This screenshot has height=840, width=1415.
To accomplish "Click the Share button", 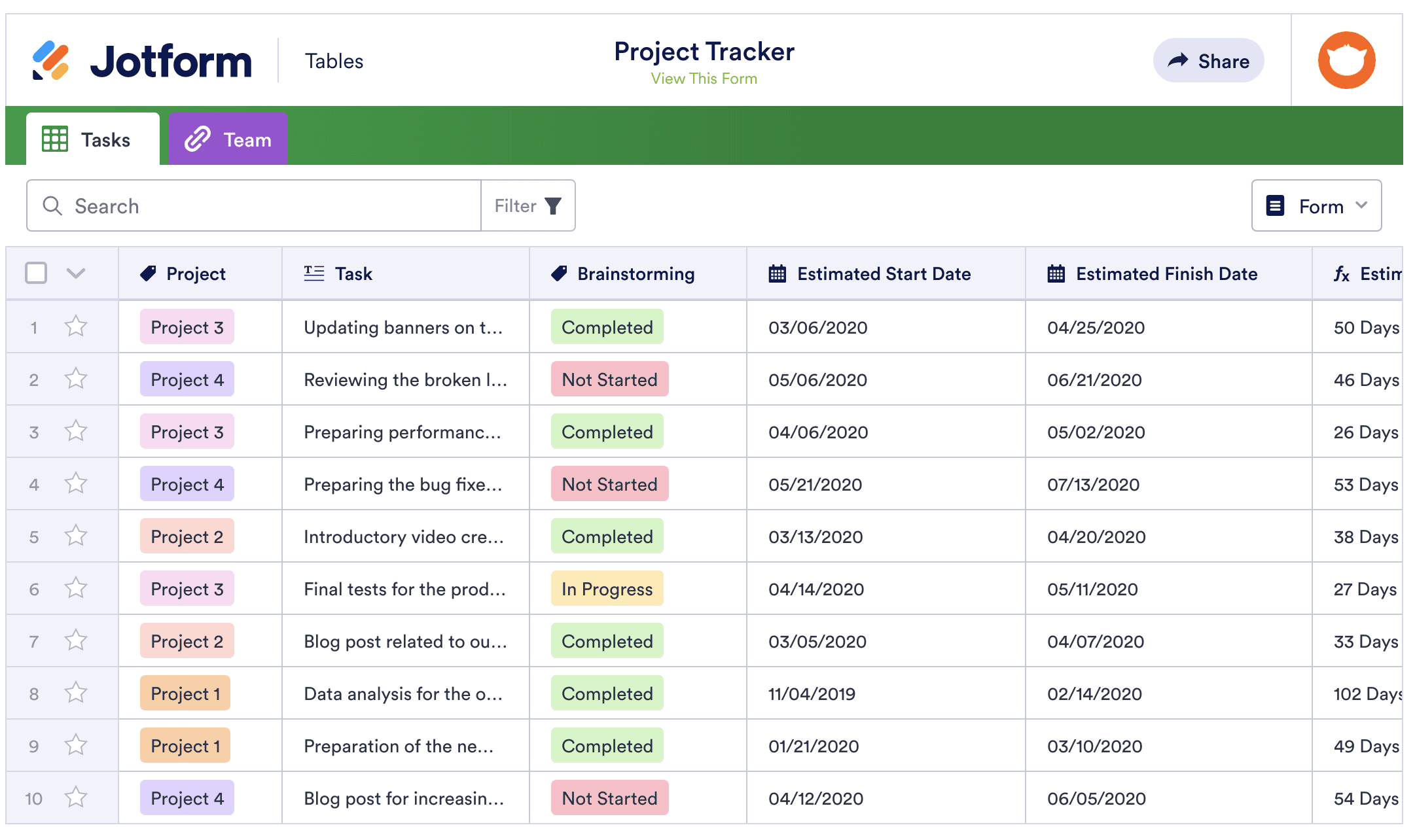I will pyautogui.click(x=1208, y=61).
